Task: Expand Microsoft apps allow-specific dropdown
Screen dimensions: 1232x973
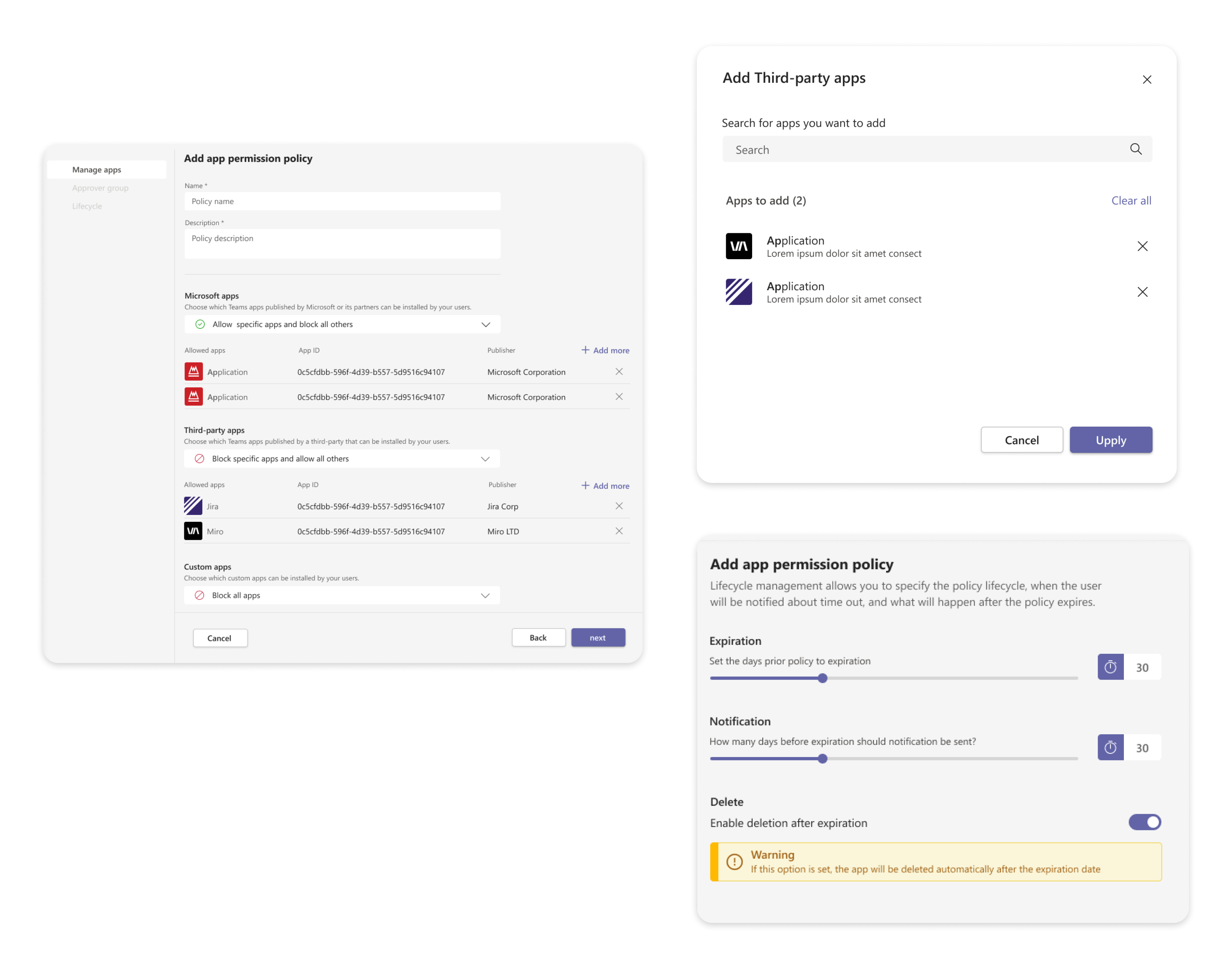Action: pos(485,324)
